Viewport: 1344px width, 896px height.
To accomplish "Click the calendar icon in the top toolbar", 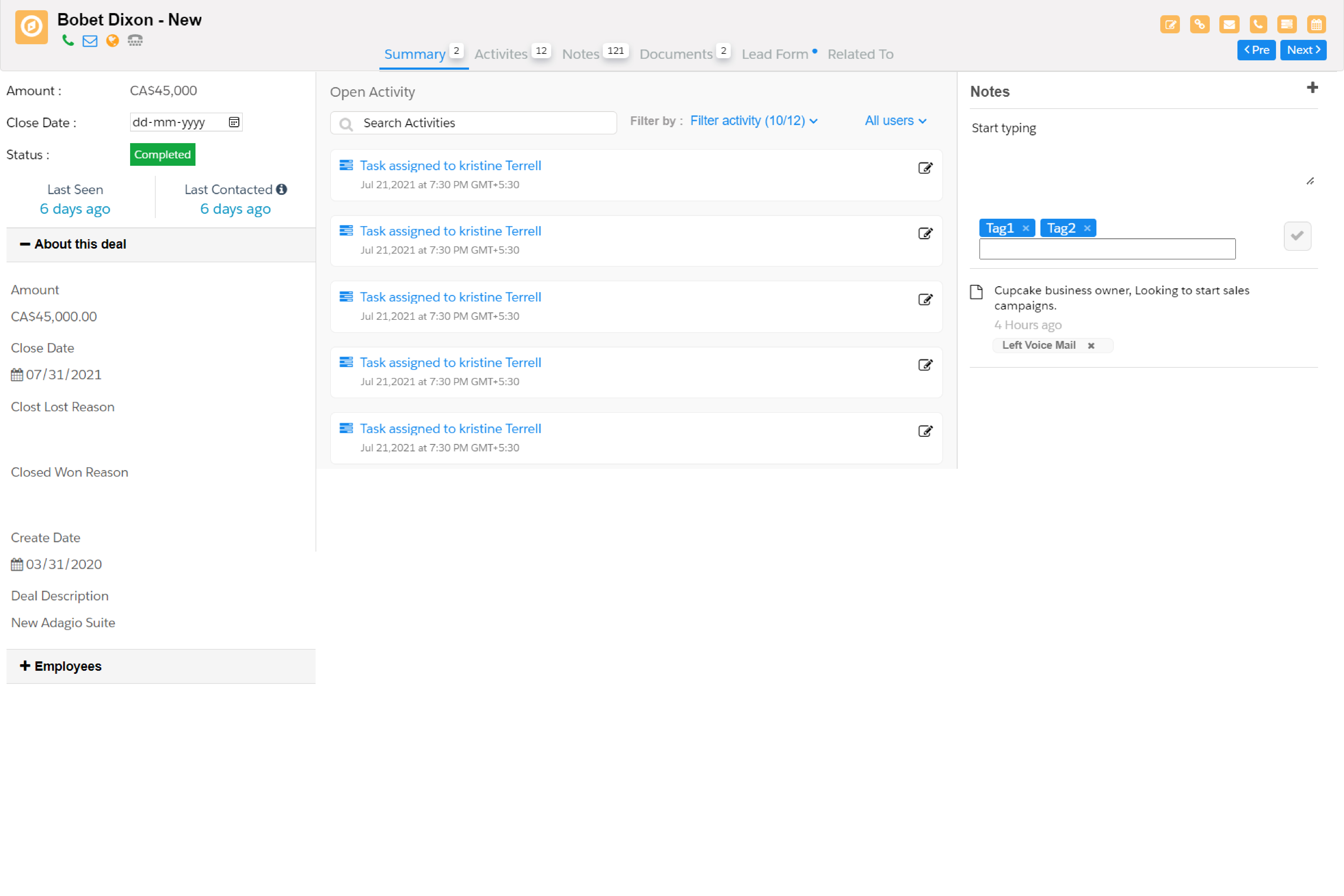I will coord(1317,24).
